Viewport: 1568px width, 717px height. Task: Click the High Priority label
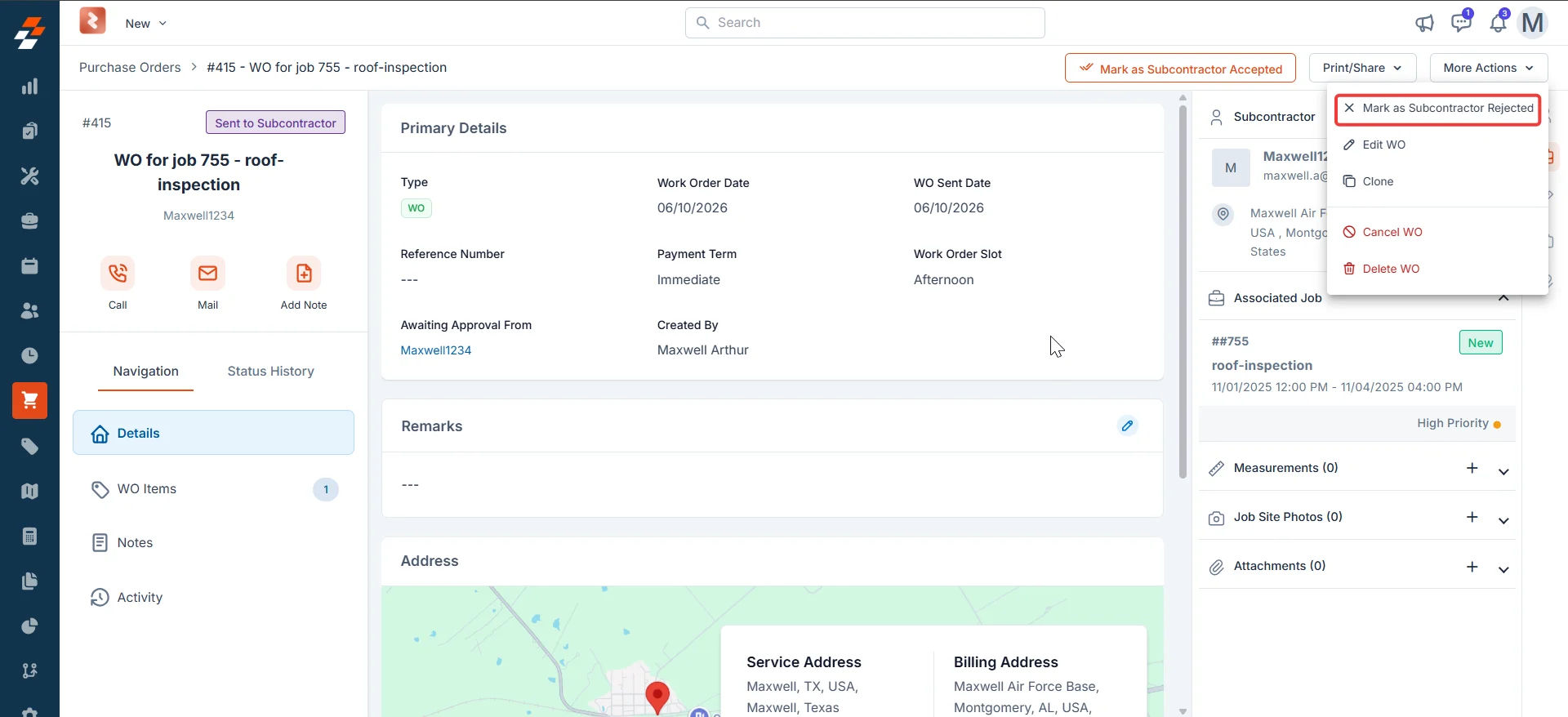tap(1453, 423)
